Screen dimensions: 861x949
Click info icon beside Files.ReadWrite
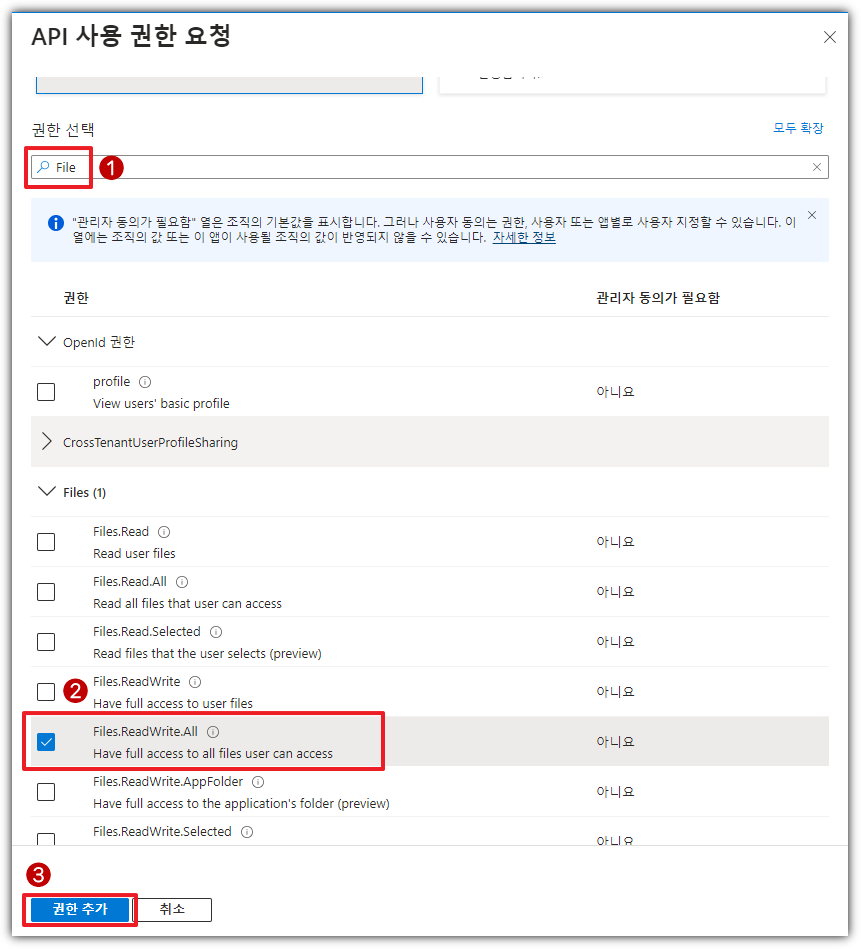tap(195, 682)
